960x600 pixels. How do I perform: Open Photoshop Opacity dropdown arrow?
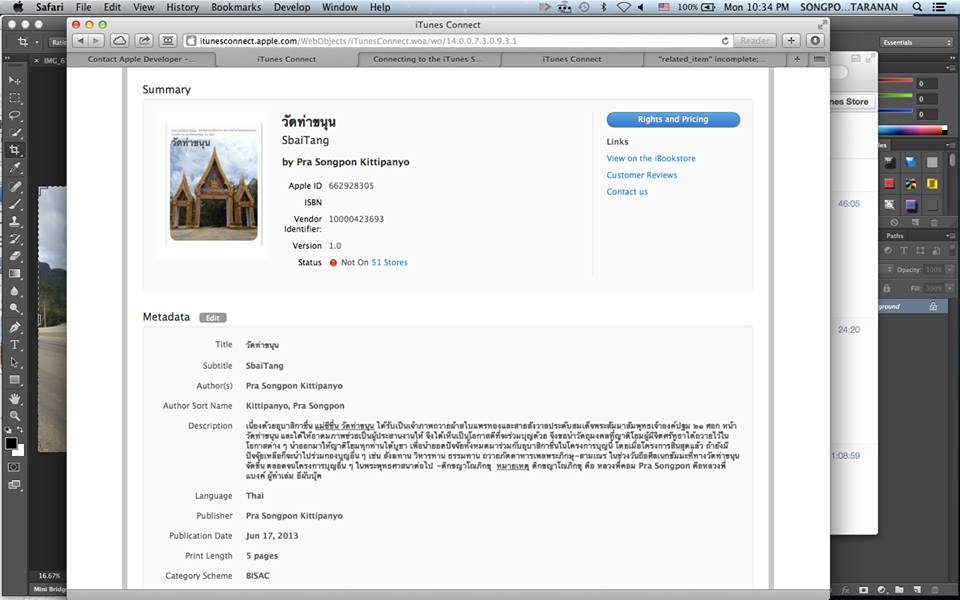click(x=949, y=269)
